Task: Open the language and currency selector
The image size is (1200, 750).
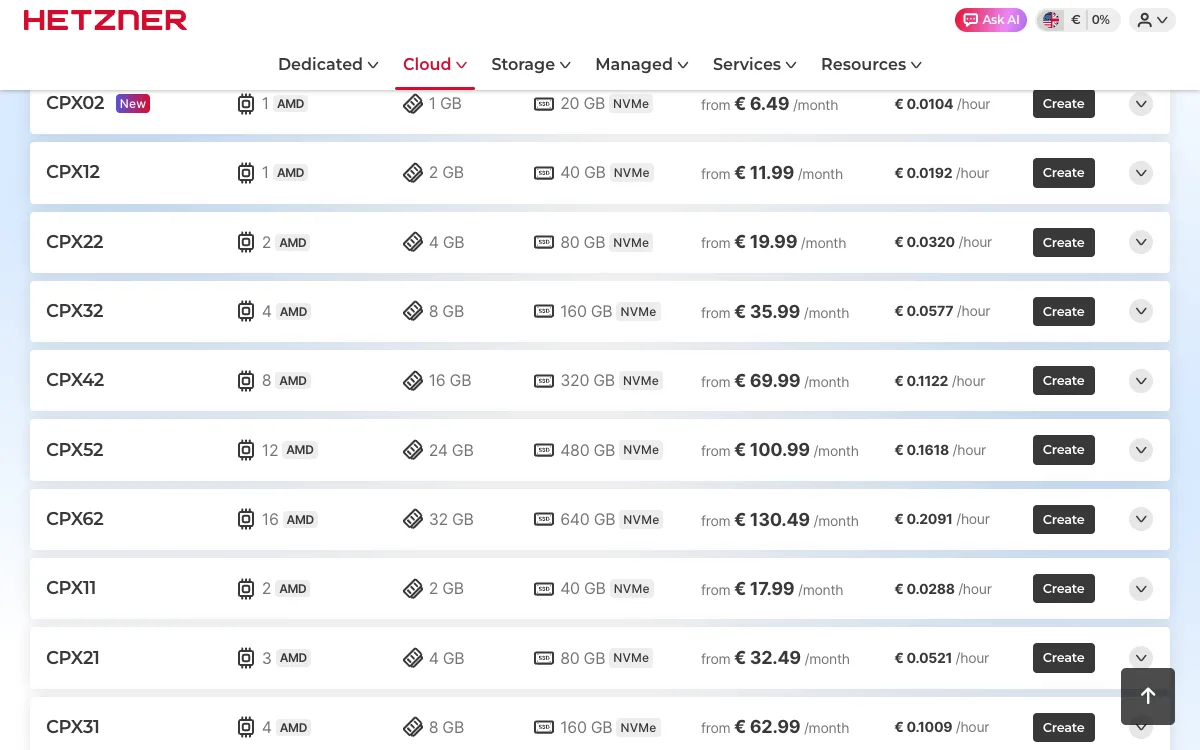Action: tap(1076, 20)
